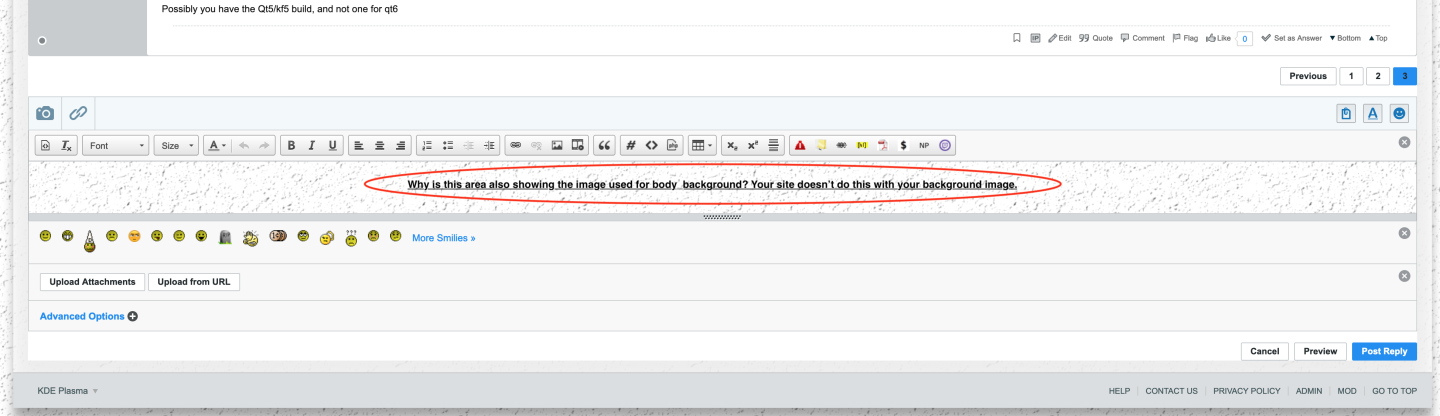Viewport: 1440px width, 416px height.
Task: Open the KDE Plasma style chooser
Action: 68,391
